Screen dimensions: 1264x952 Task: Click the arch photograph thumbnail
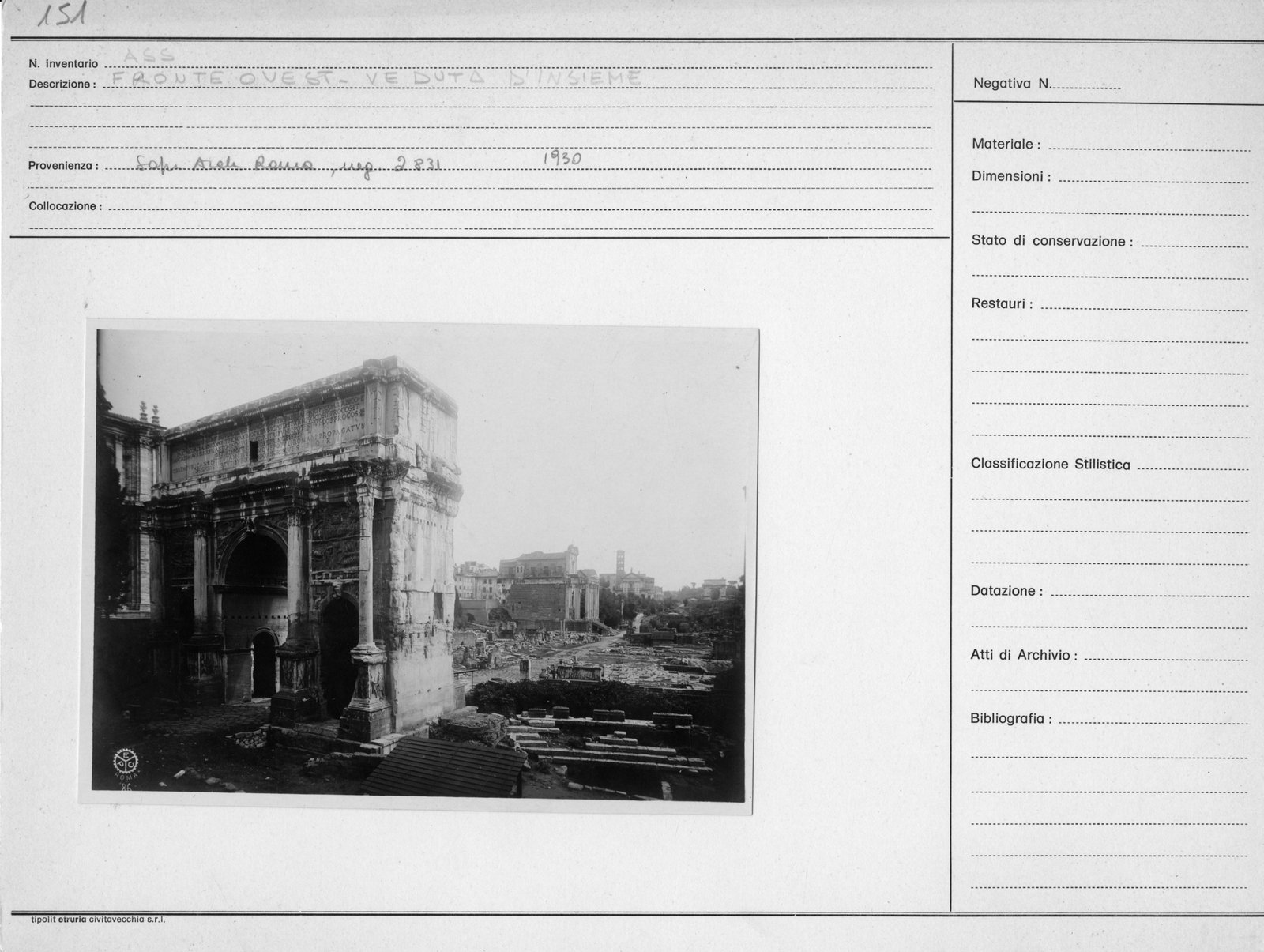[419, 565]
